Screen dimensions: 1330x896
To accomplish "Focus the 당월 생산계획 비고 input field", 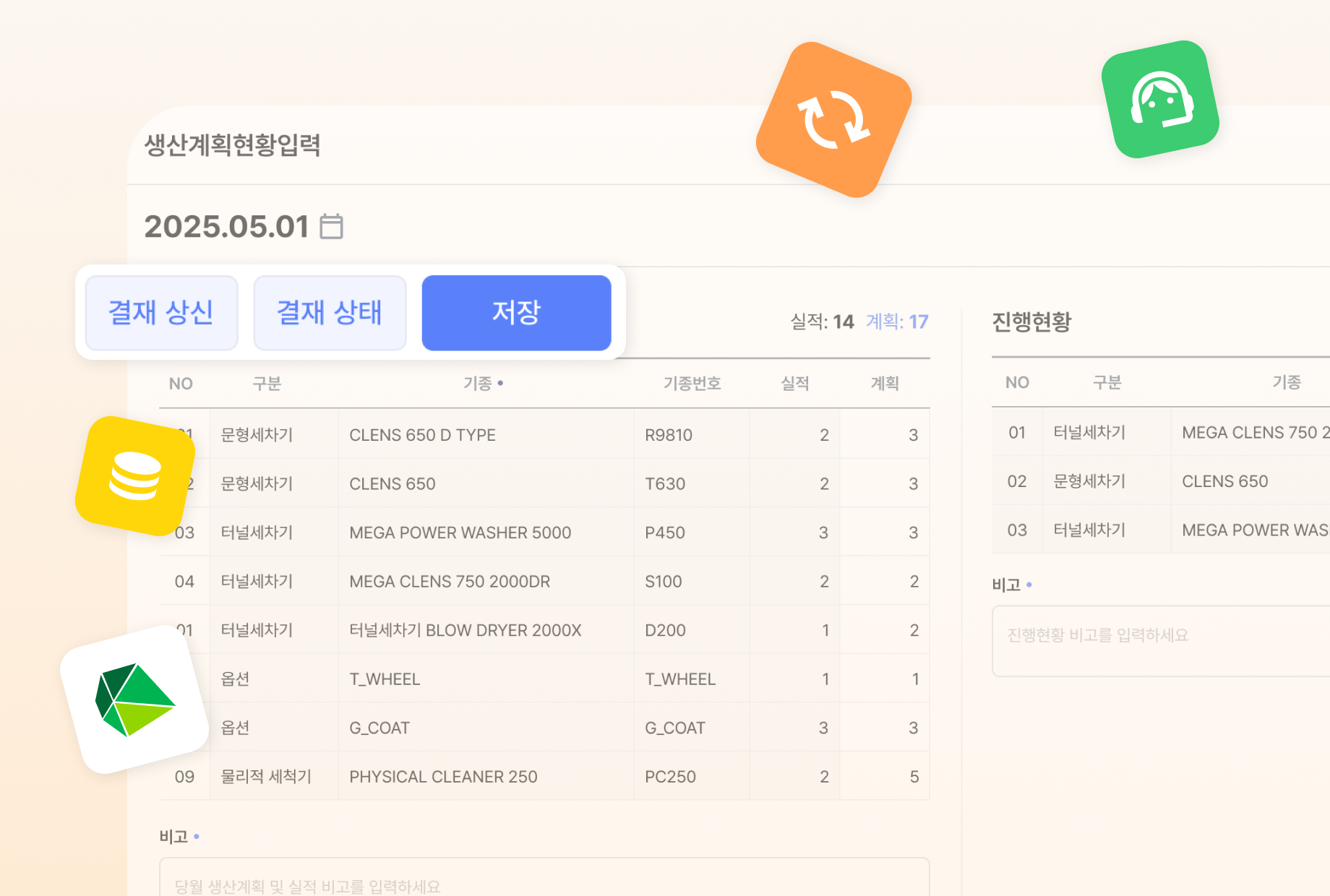I will pyautogui.click(x=544, y=877).
